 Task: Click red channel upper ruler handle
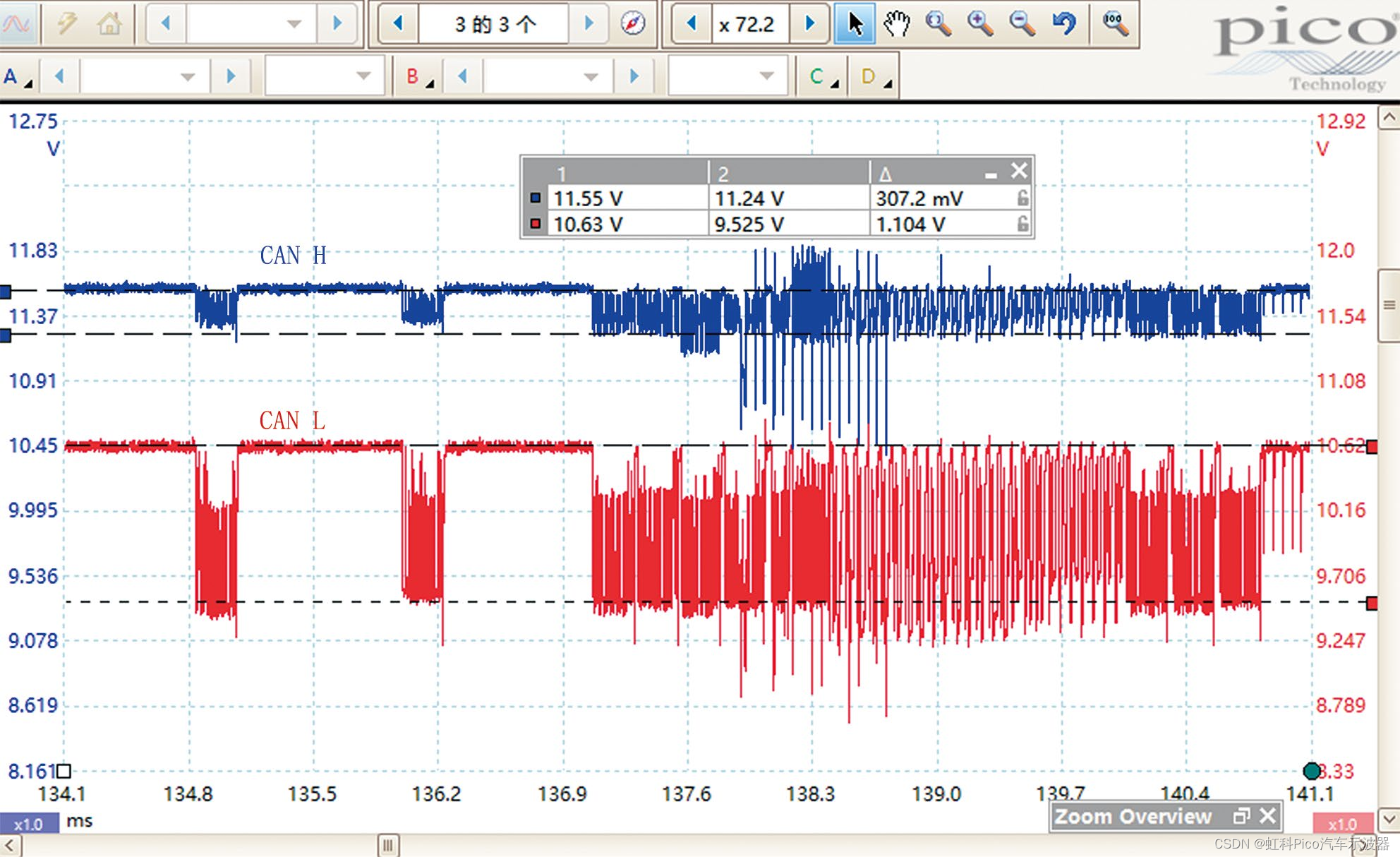[x=1372, y=447]
